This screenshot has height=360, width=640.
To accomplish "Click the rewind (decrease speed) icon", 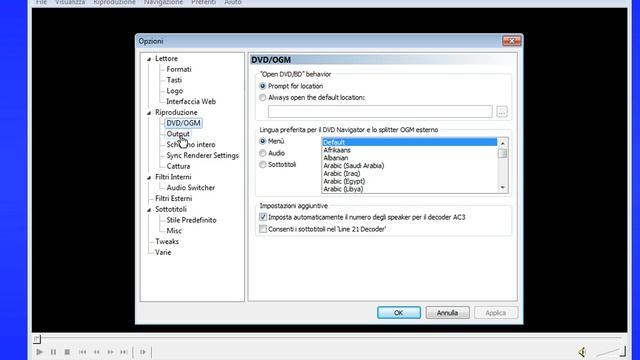I will tap(96, 352).
